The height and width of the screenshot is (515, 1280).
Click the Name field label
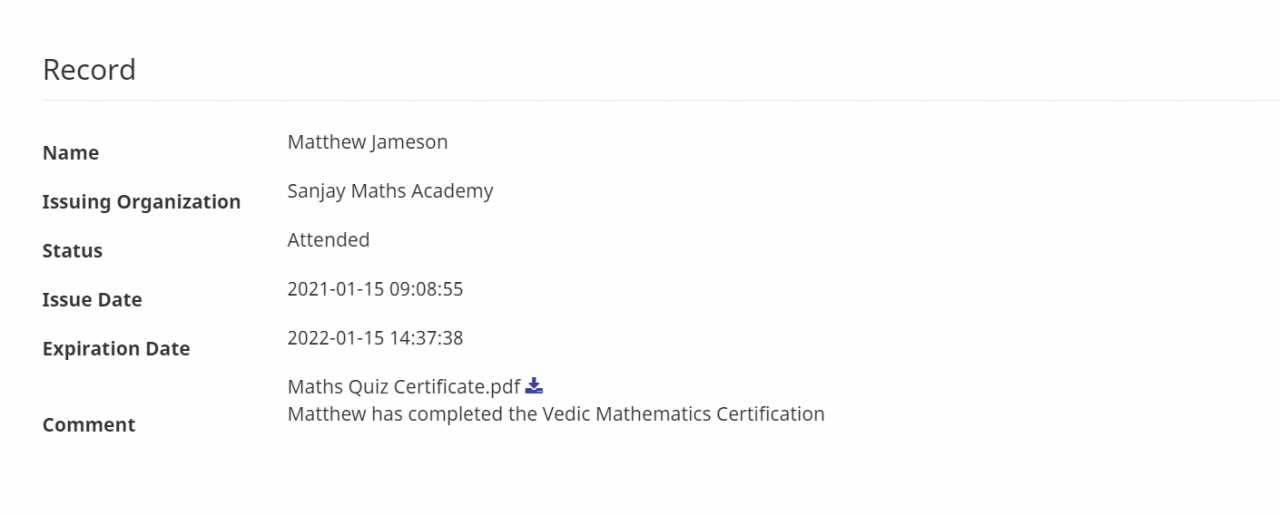(70, 153)
